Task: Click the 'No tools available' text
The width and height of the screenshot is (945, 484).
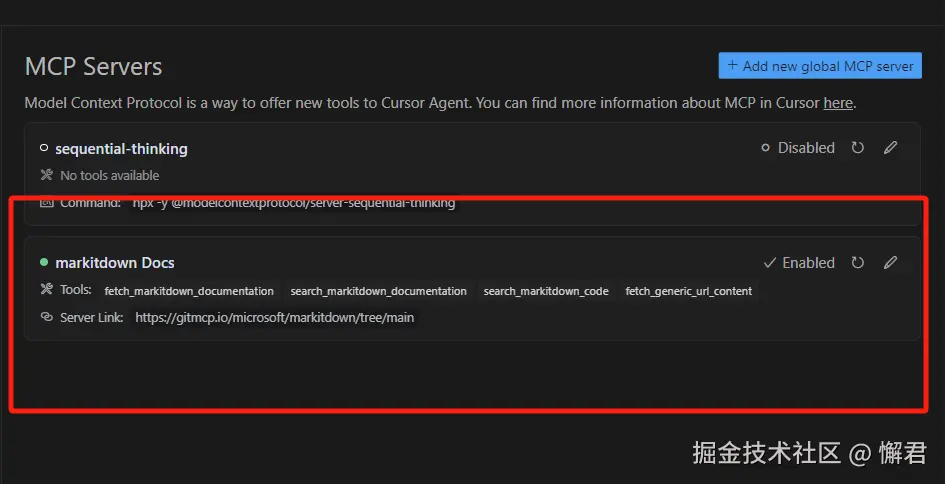Action: (110, 175)
